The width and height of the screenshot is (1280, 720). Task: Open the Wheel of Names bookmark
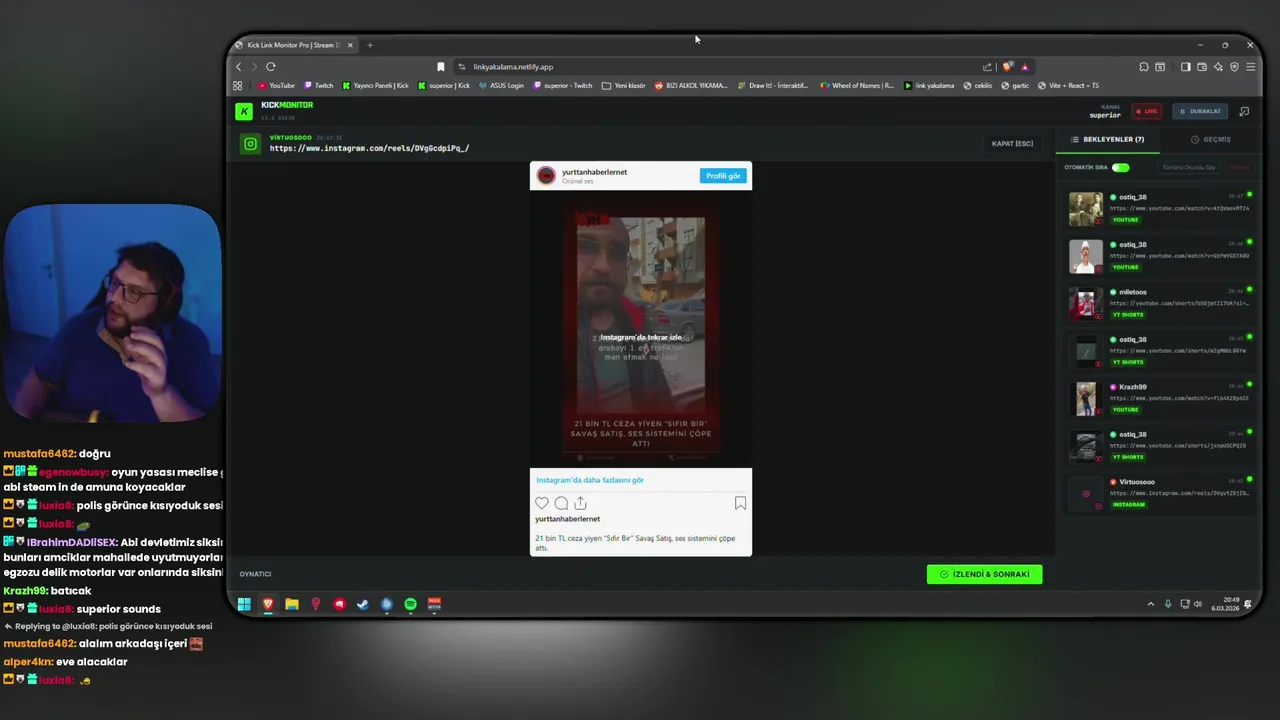[856, 85]
